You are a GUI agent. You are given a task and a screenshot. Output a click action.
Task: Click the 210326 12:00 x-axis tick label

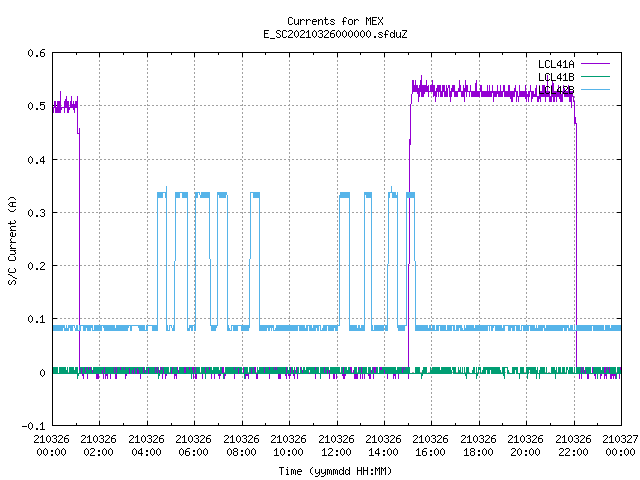tap(336, 445)
